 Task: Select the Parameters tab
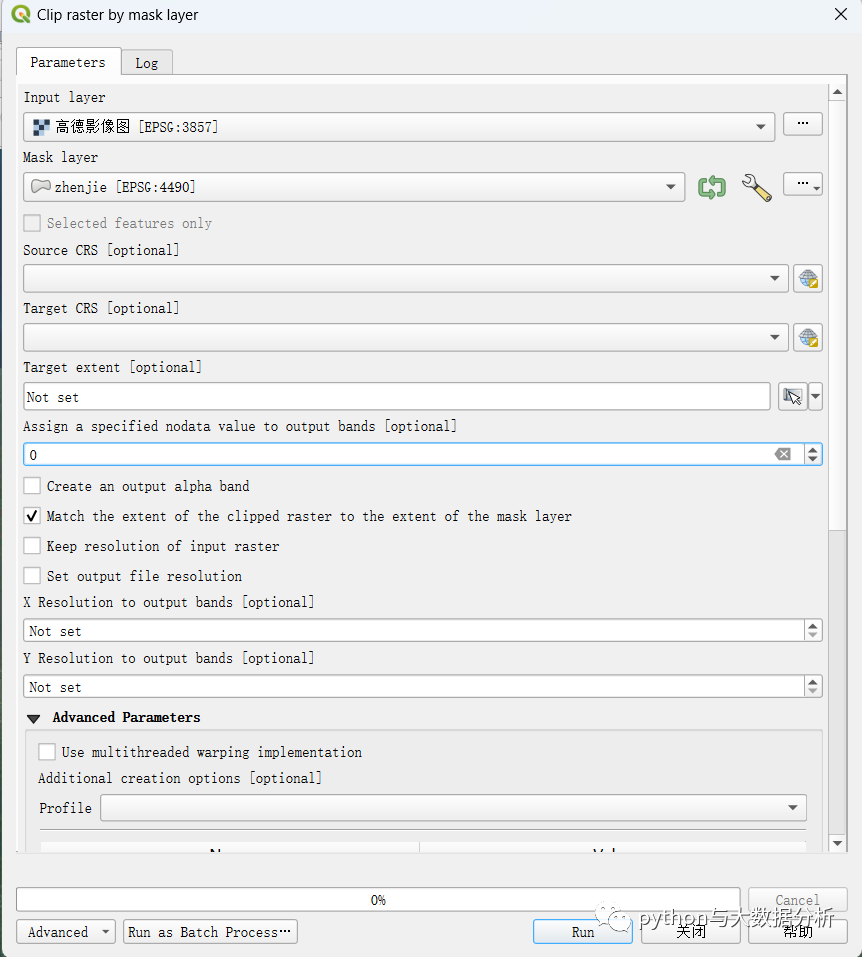[68, 62]
